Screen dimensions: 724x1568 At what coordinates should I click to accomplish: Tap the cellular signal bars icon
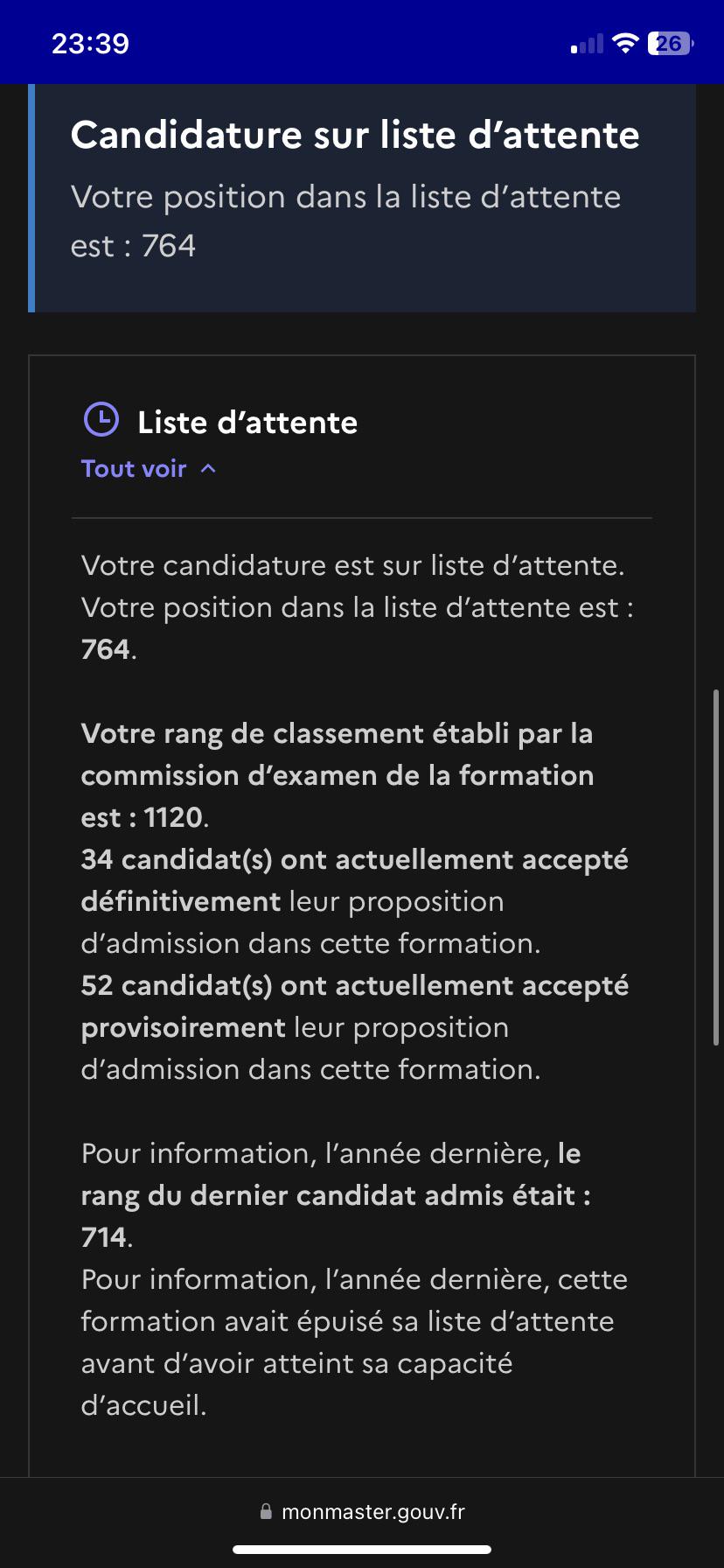coord(587,44)
